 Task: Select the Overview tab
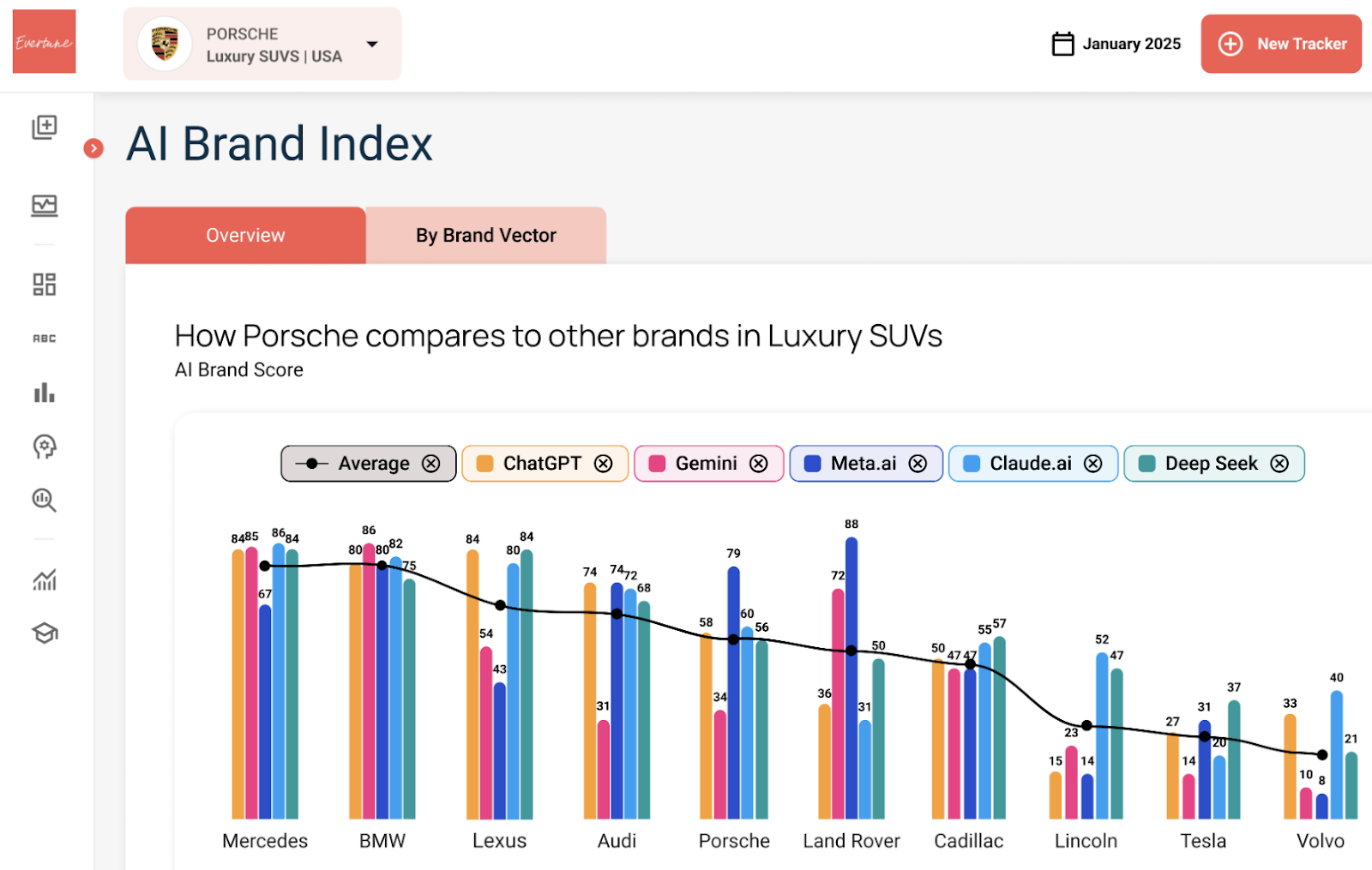pos(245,236)
